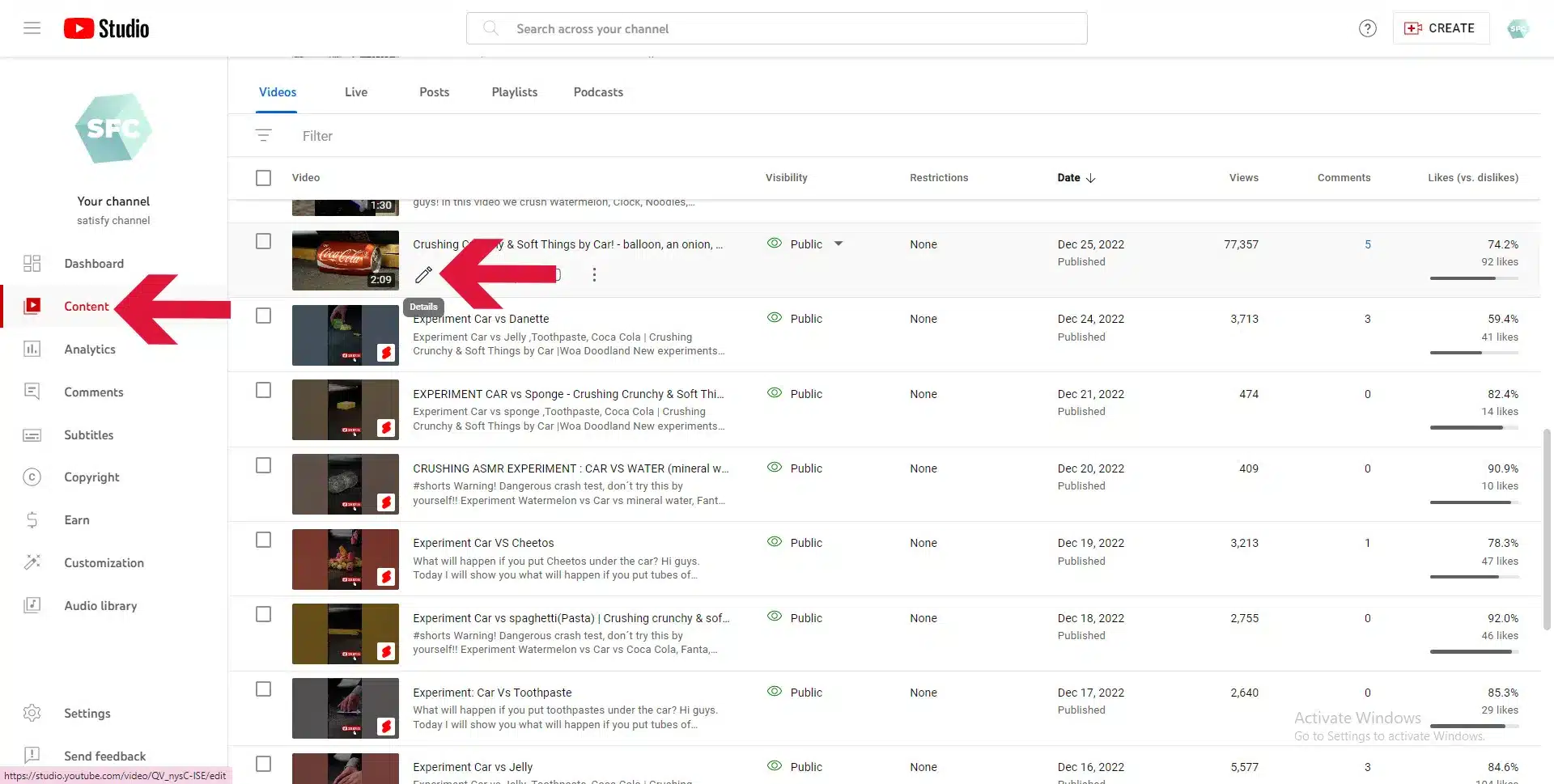Switch to the Podcasts tab
1554x784 pixels.
[598, 92]
